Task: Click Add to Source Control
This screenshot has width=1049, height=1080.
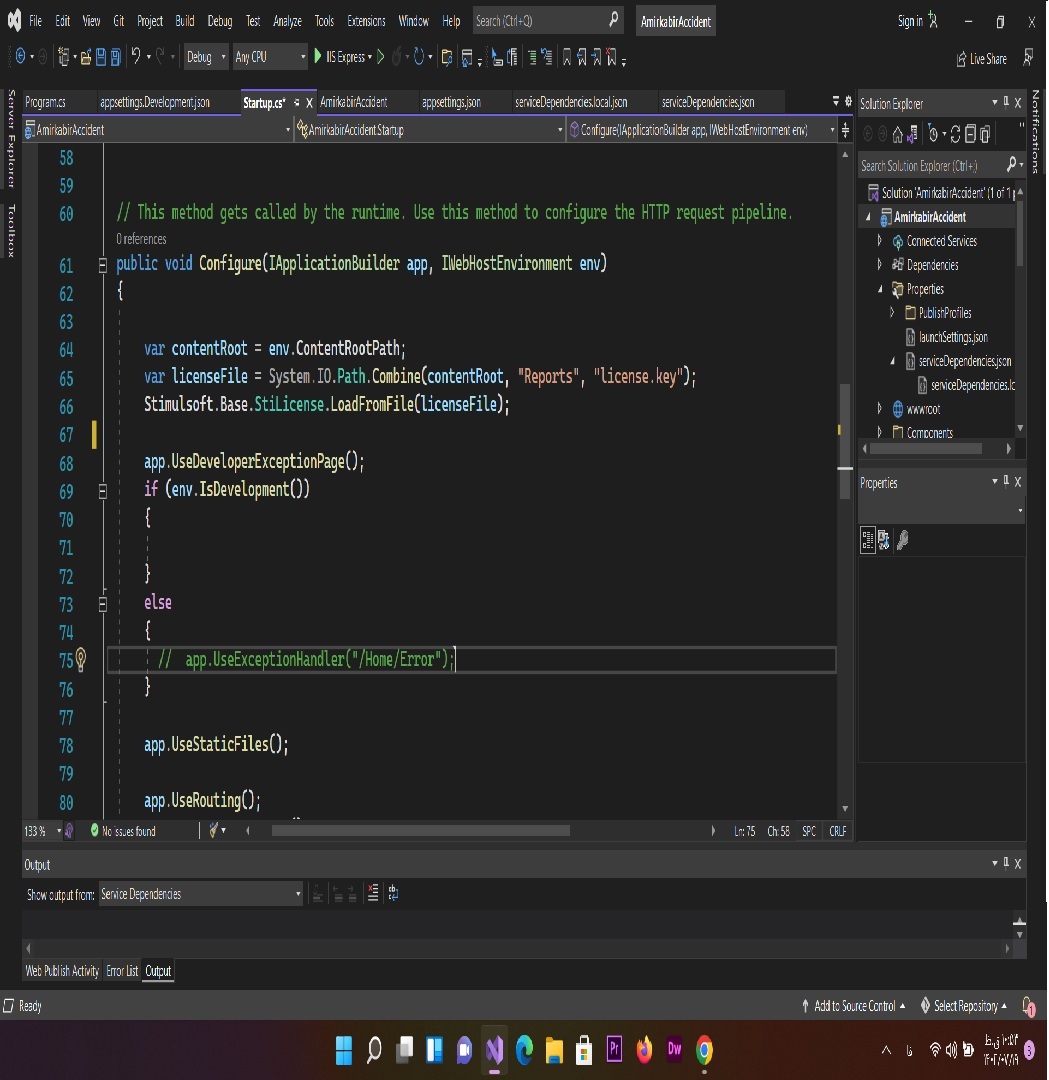Action: [853, 1006]
